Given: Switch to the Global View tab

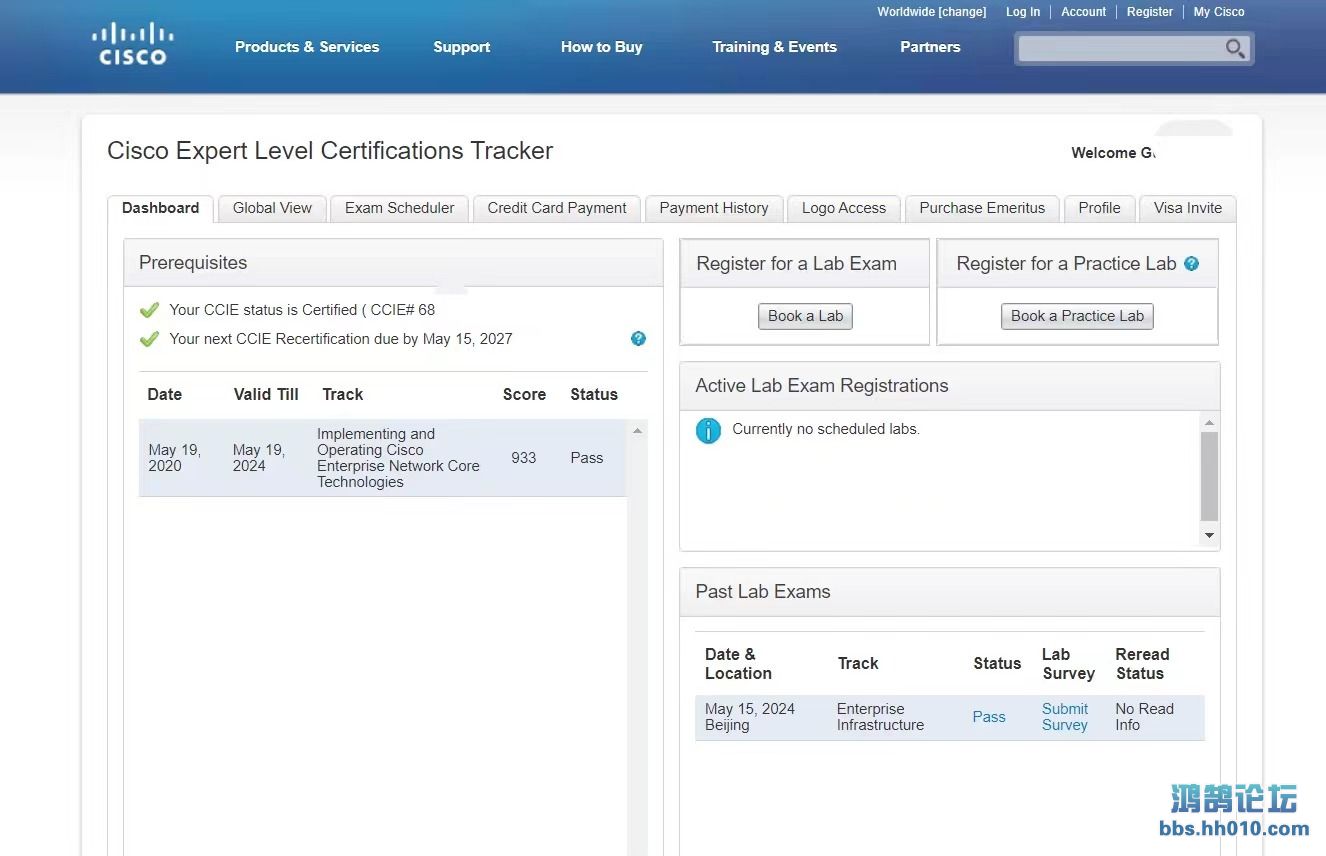Looking at the screenshot, I should click(x=272, y=208).
